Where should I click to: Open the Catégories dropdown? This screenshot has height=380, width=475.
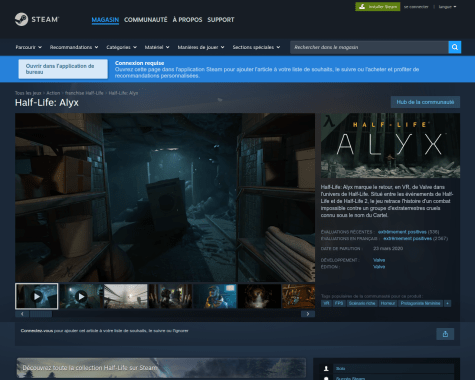122,47
